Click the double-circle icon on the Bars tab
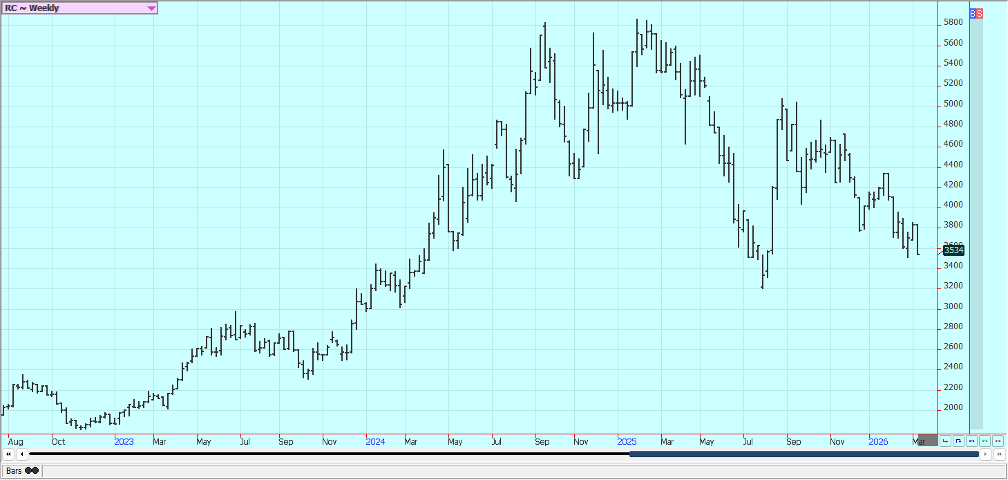Screen dimensions: 1008x480 pyautogui.click(x=32, y=470)
